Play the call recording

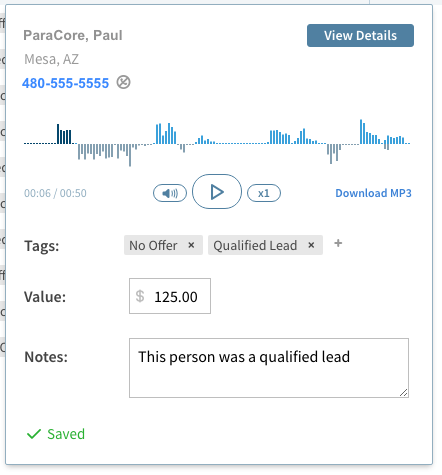point(217,192)
